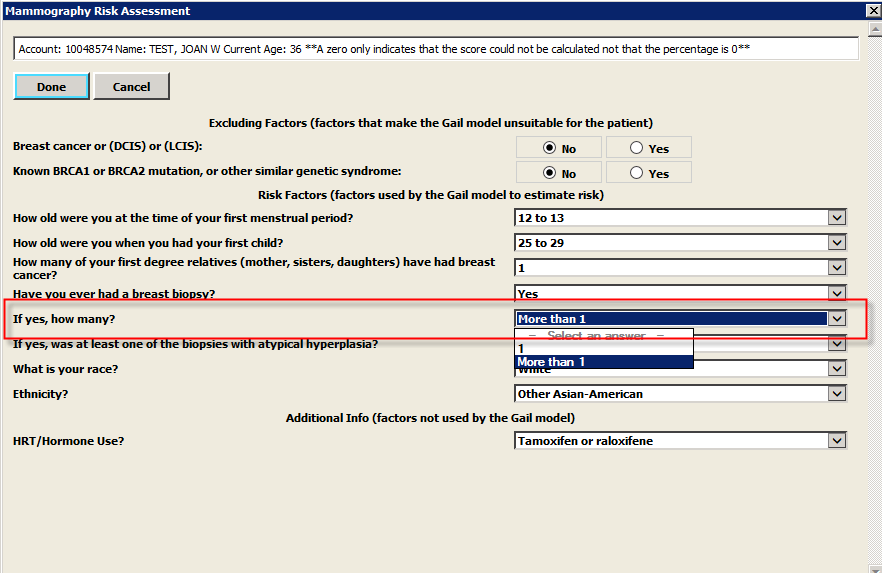This screenshot has height=573, width=882.
Task: Click the Cancel button
Action: click(x=131, y=87)
